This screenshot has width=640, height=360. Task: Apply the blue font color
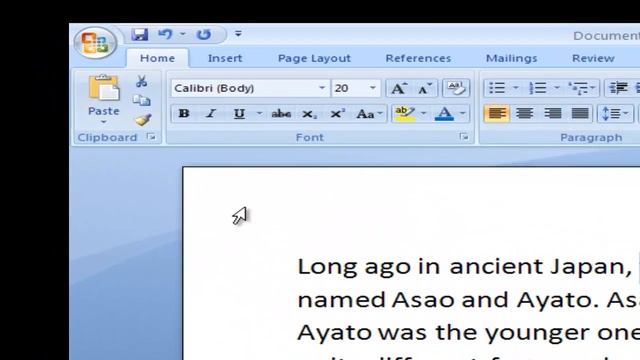click(x=444, y=113)
